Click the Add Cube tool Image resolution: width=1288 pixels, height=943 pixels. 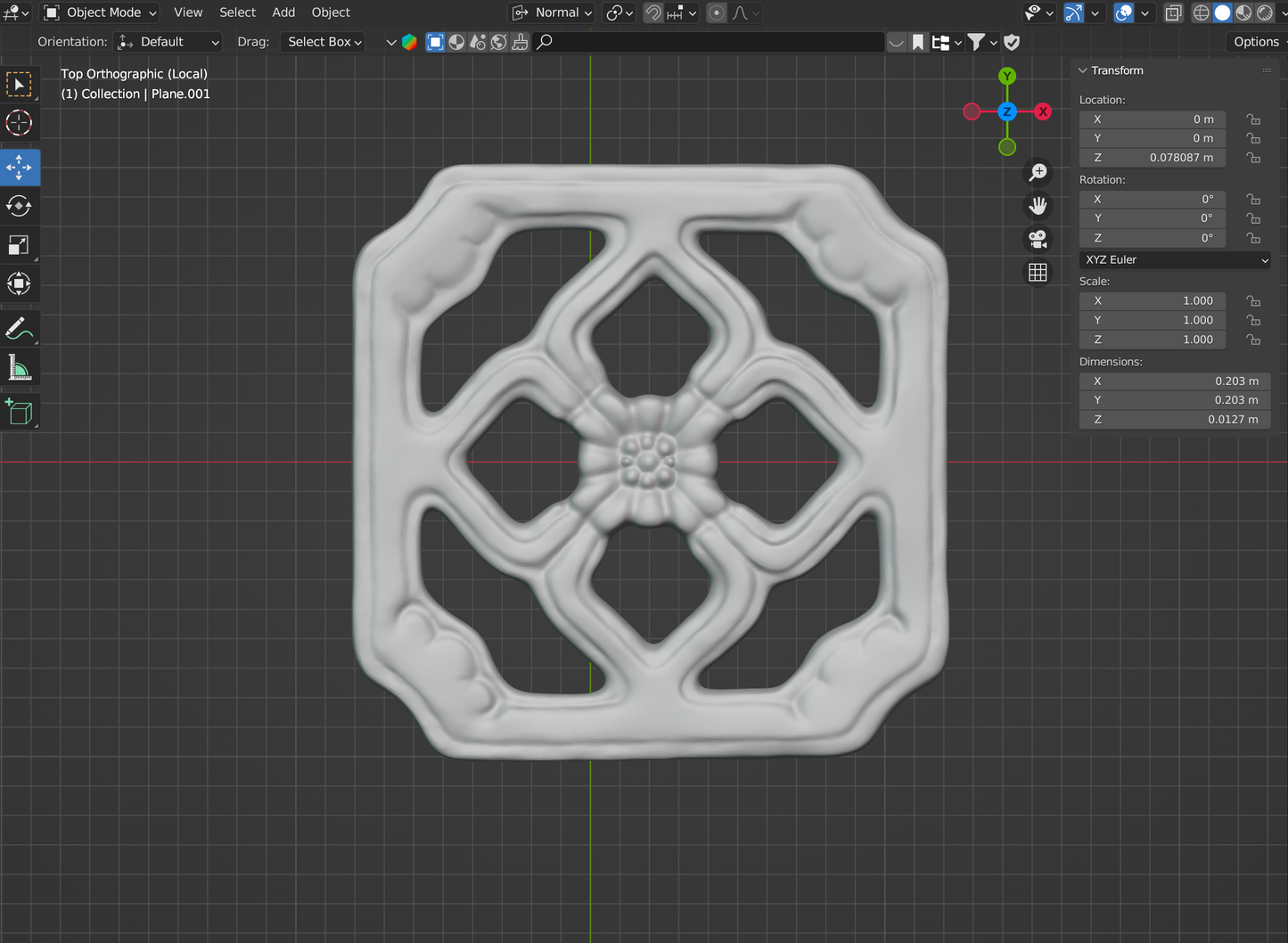coord(19,412)
